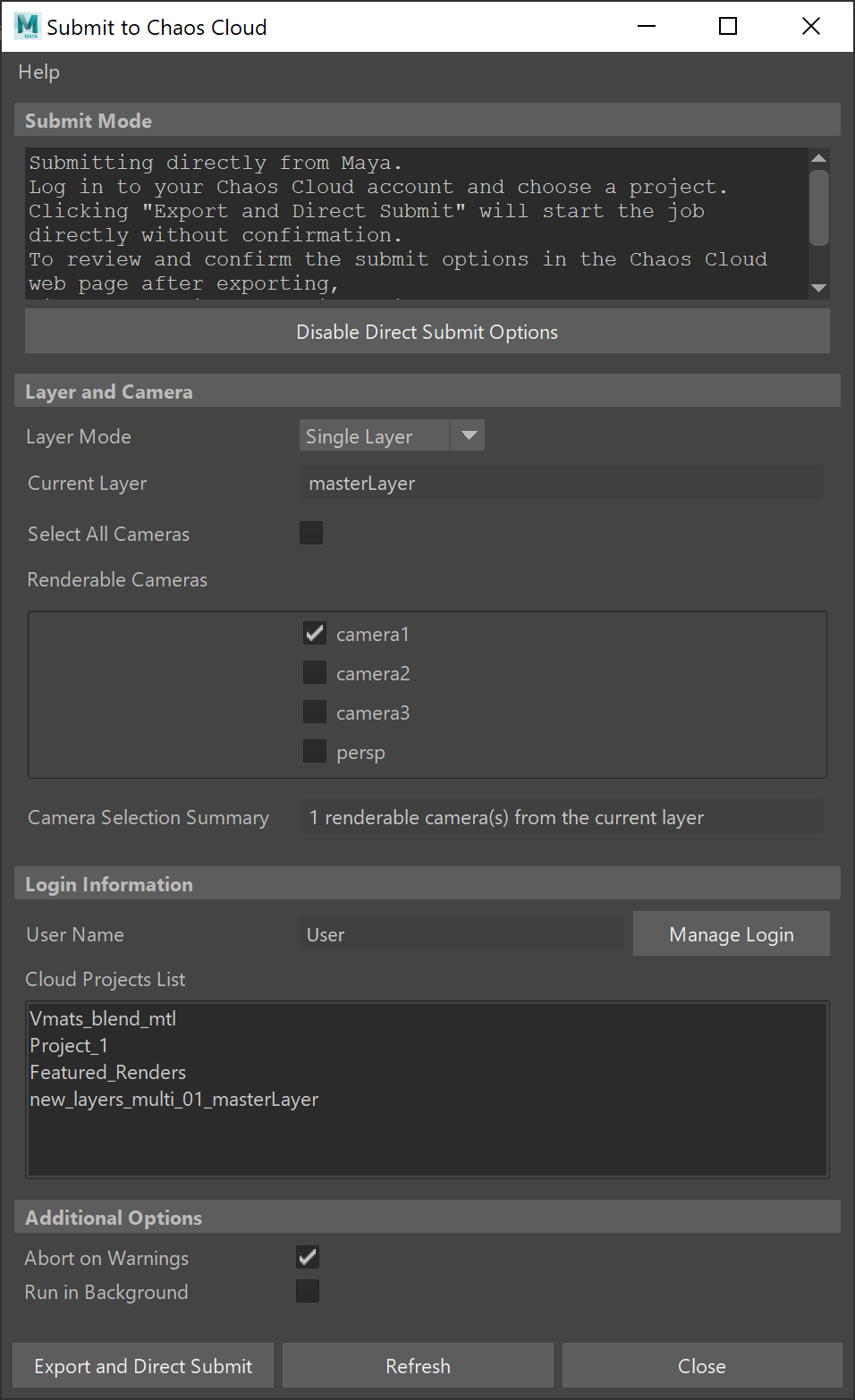
Task: Close the window using title bar X
Action: click(811, 27)
